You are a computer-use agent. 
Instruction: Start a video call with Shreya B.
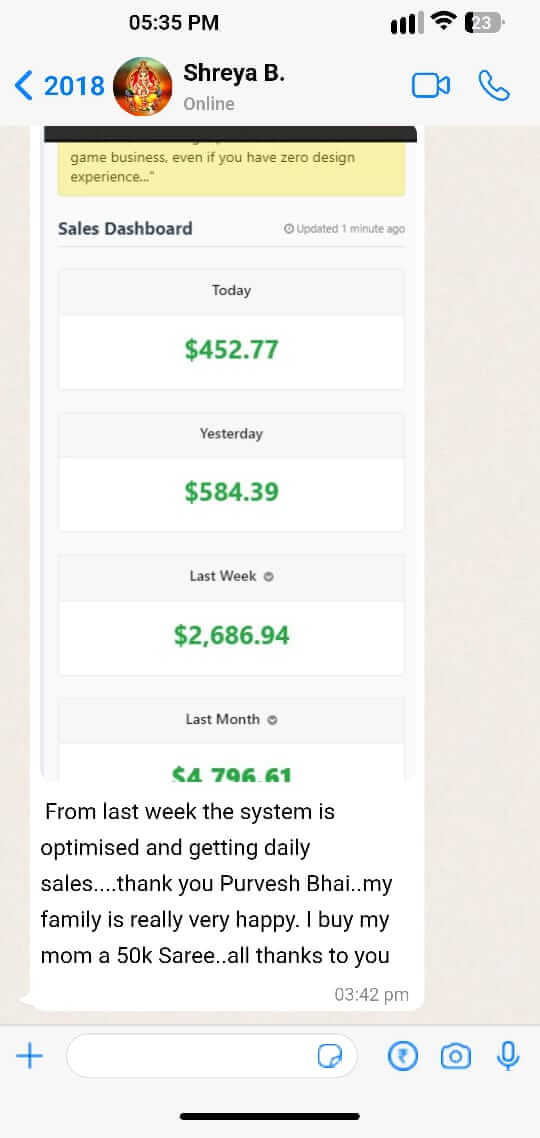[431, 86]
